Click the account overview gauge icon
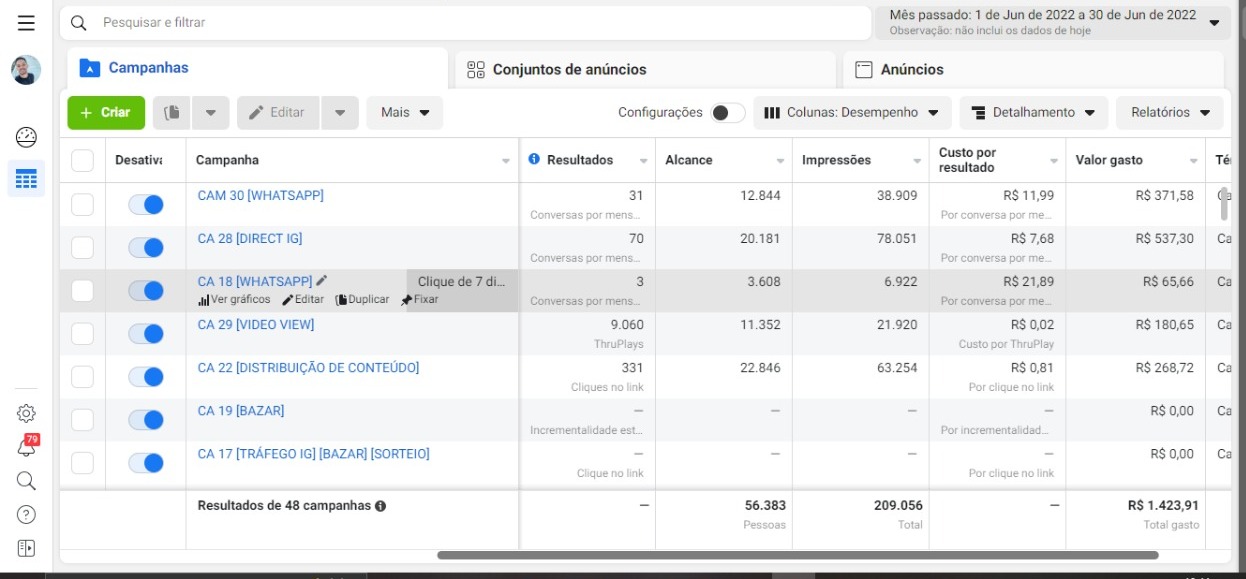 (x=26, y=137)
